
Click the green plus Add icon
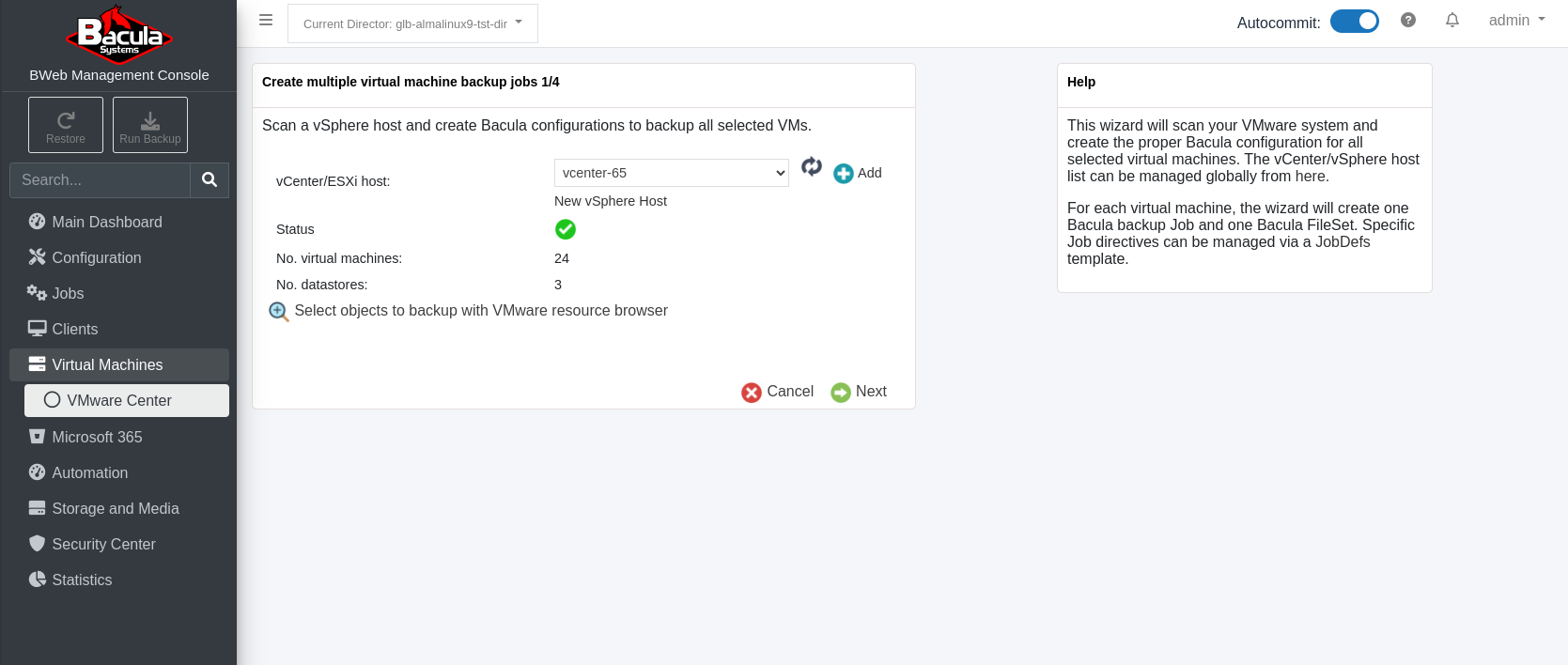pos(844,174)
